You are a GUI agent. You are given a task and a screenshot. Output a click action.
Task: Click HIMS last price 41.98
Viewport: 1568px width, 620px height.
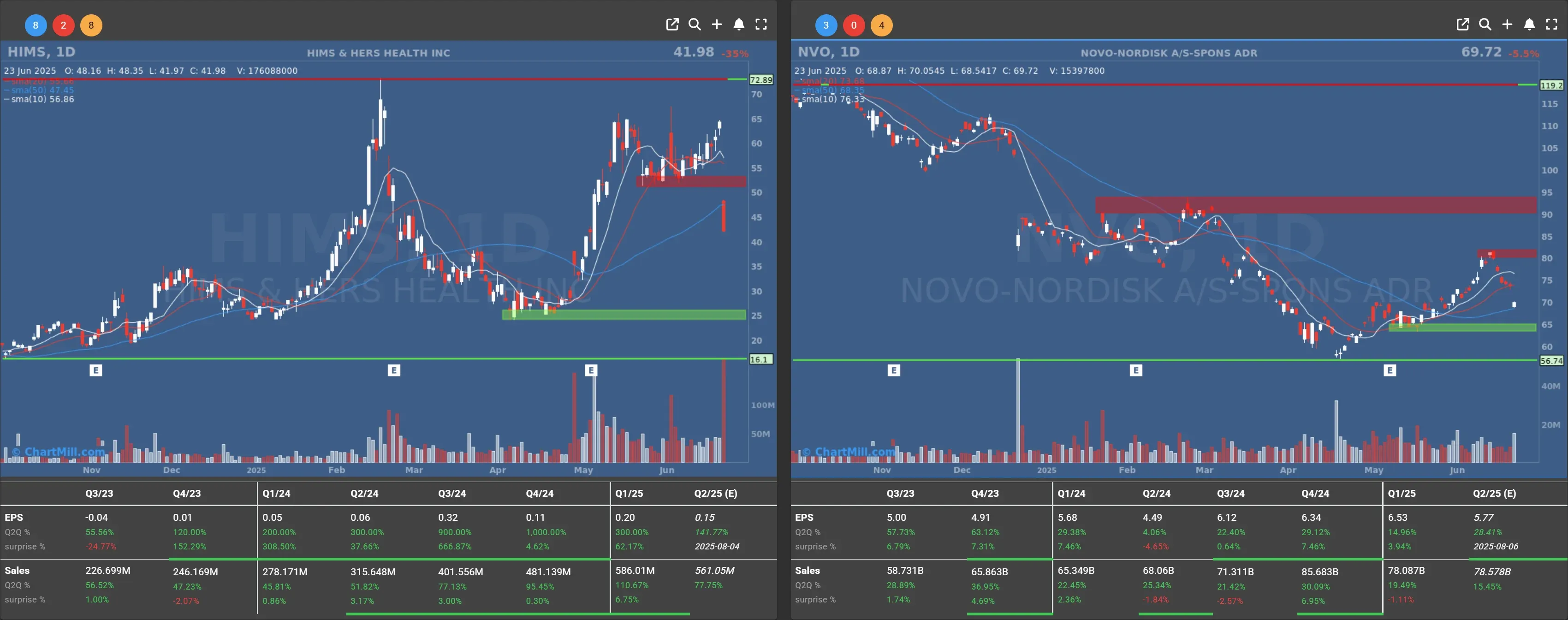[x=693, y=52]
